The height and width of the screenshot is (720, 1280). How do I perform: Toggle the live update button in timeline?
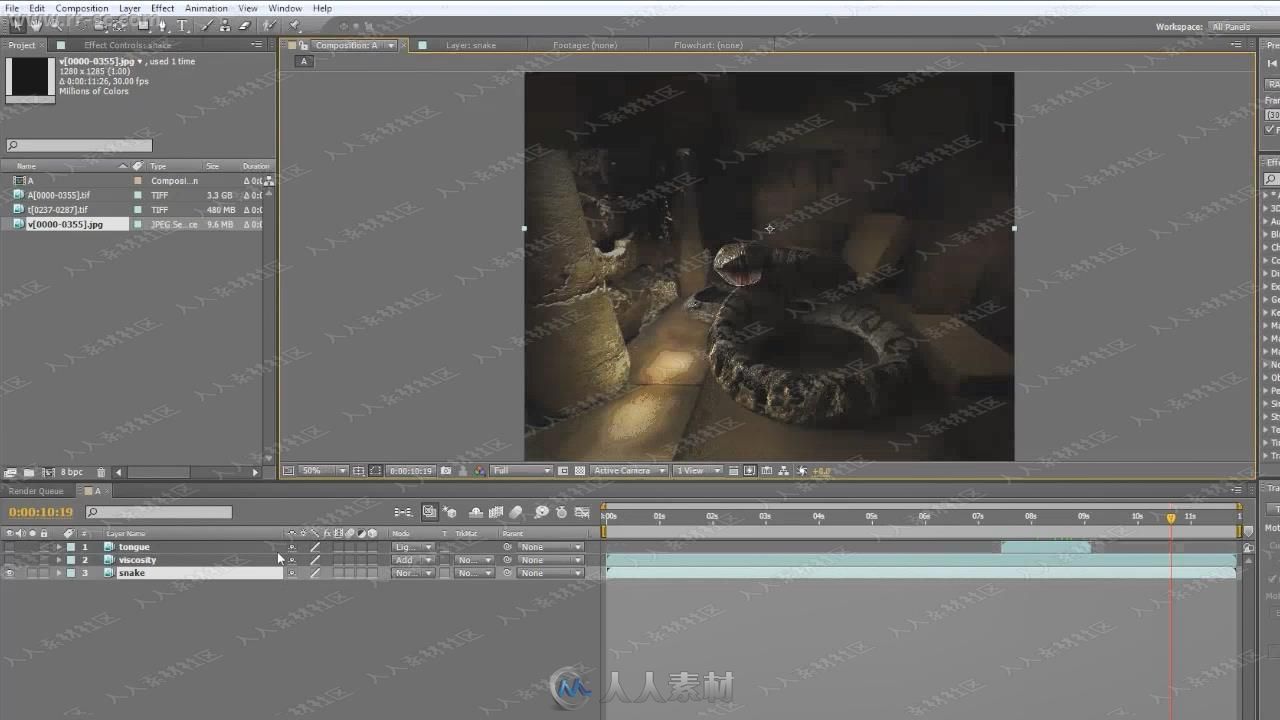tap(429, 512)
